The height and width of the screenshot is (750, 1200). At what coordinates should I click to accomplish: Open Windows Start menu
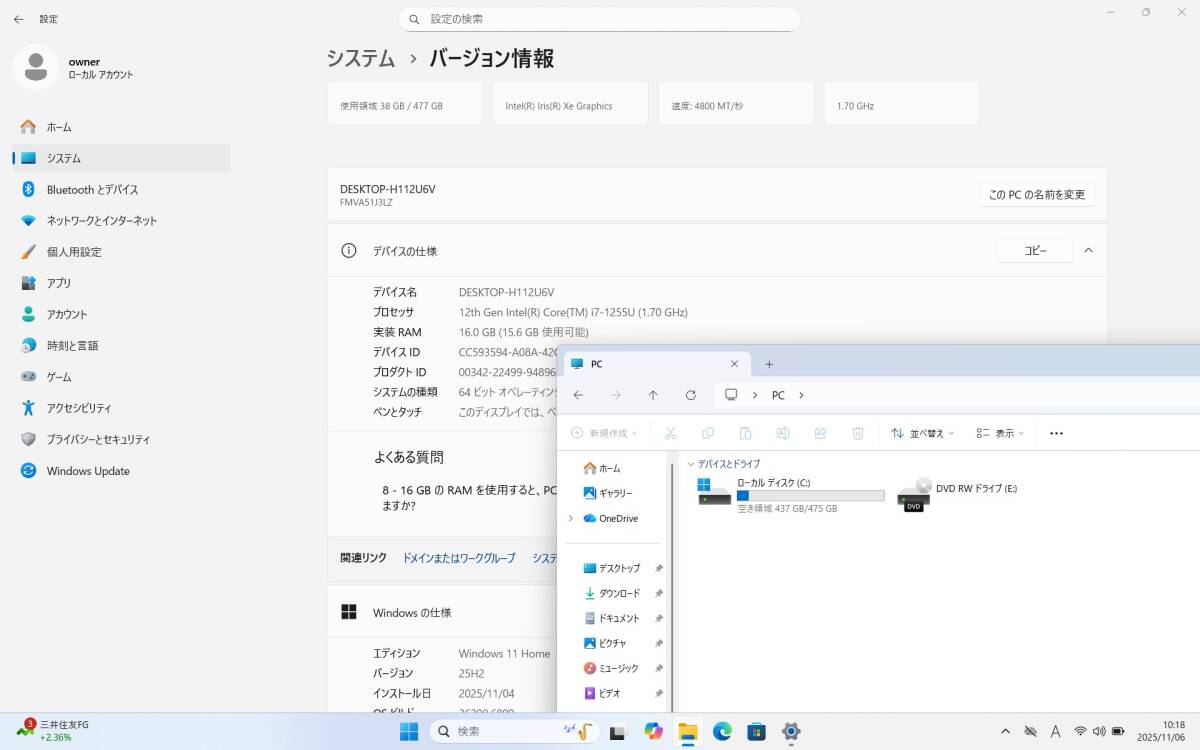[409, 731]
